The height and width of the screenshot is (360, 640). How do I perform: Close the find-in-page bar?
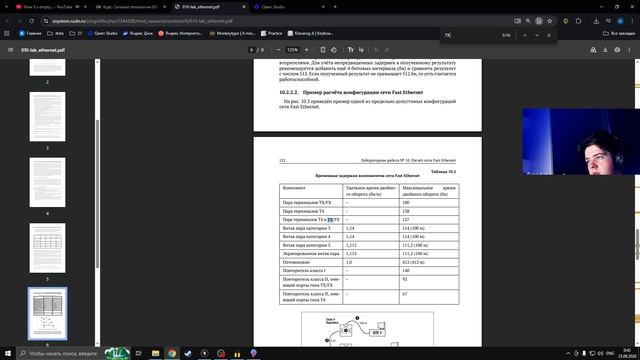549,36
